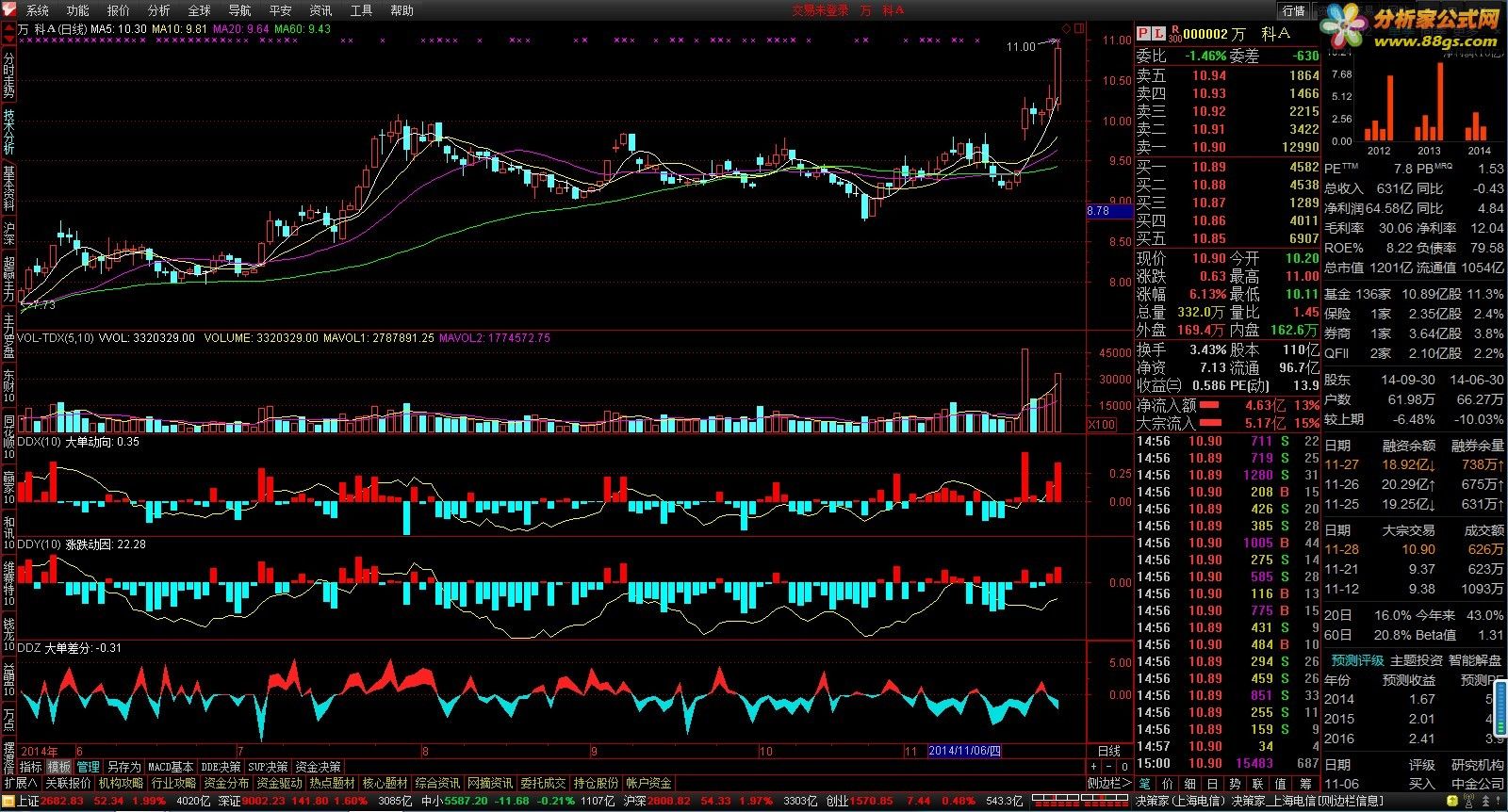Select the 筹 chip distribution tab
1508x812 pixels.
point(1305,784)
